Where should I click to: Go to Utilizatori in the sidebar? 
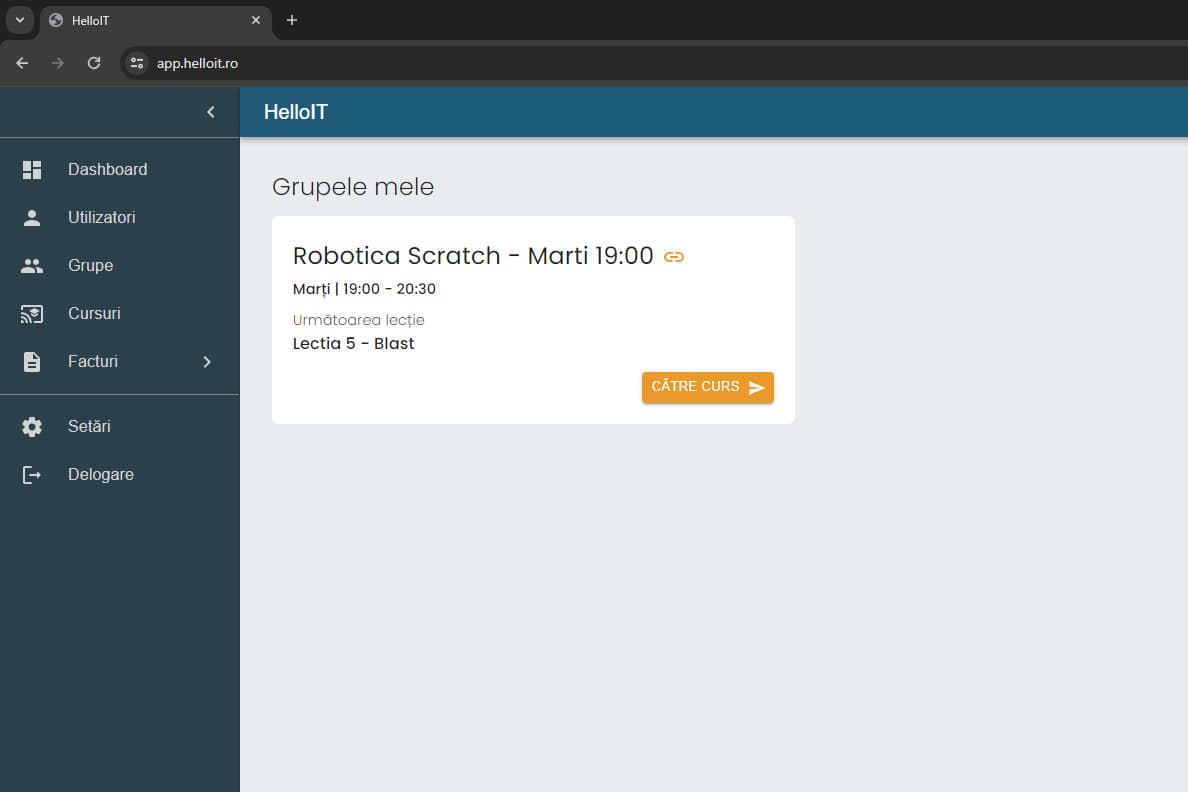point(120,218)
